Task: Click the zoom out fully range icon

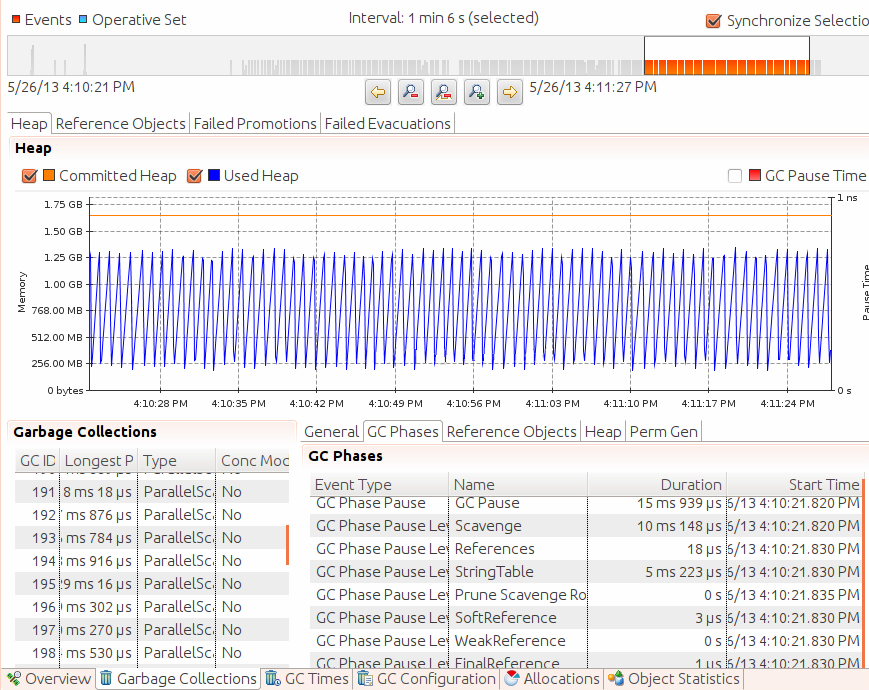Action: [x=443, y=91]
